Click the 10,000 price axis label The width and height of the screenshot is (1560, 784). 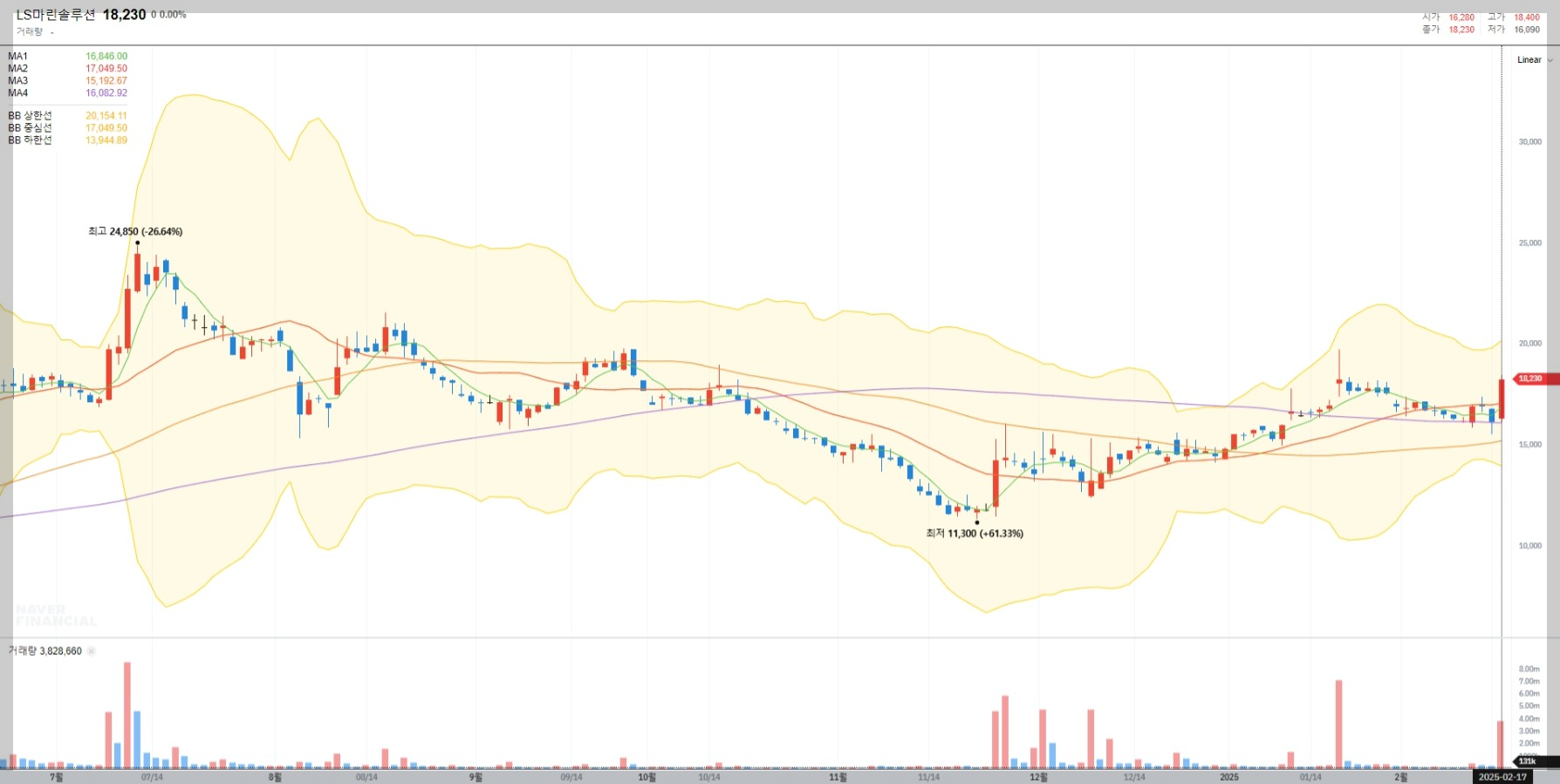[x=1529, y=546]
